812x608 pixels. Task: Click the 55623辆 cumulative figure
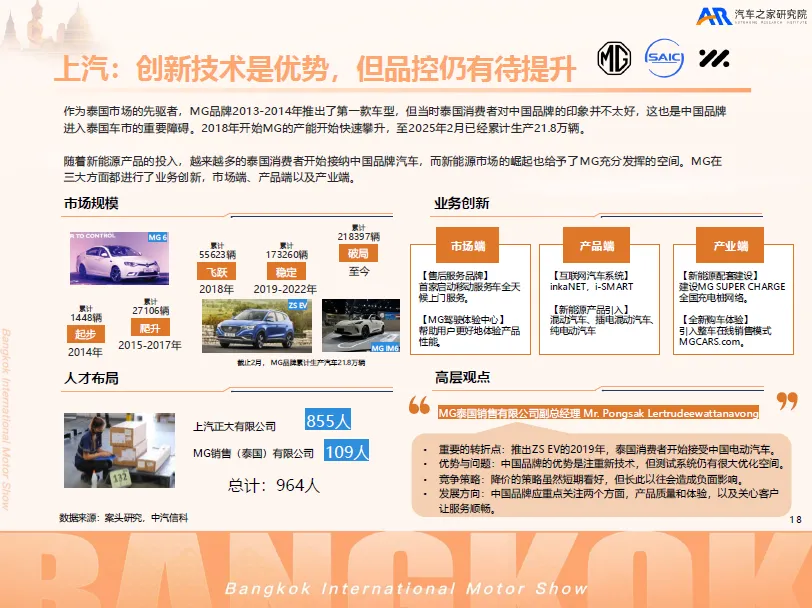coord(218,254)
